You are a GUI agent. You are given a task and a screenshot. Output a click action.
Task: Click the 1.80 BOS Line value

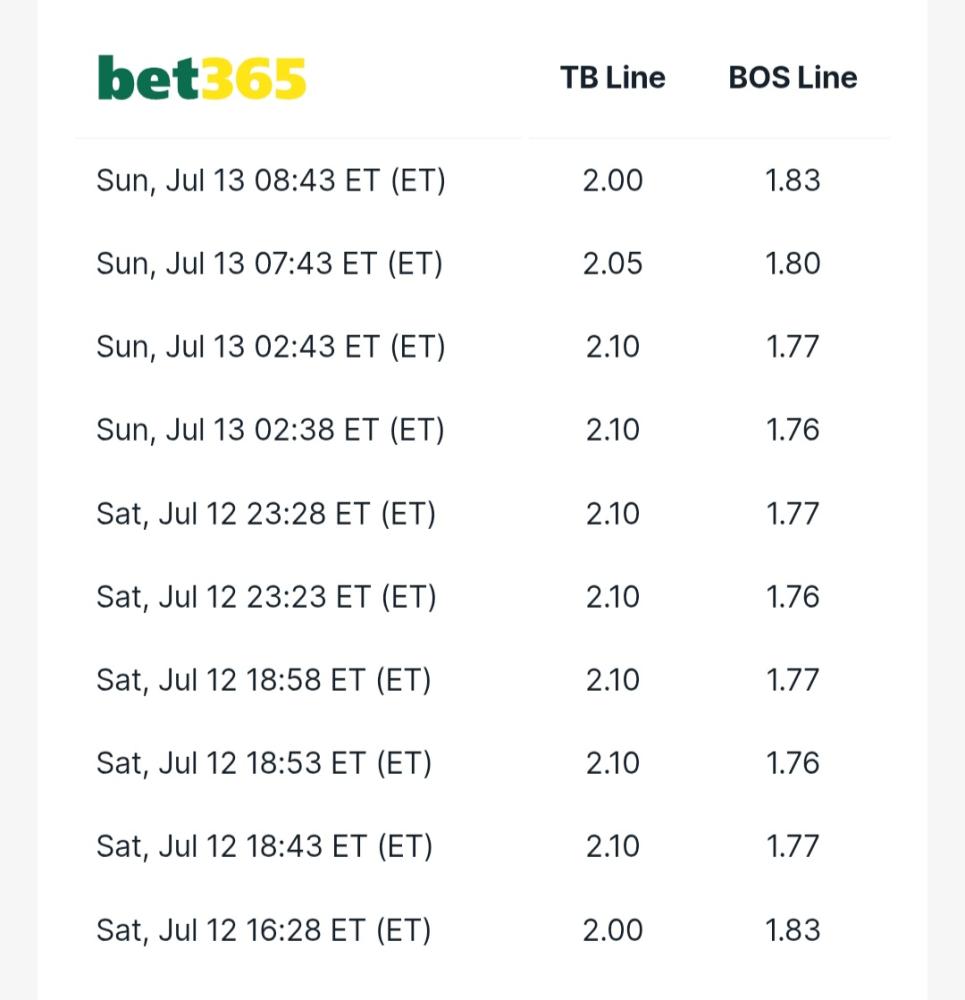(792, 263)
